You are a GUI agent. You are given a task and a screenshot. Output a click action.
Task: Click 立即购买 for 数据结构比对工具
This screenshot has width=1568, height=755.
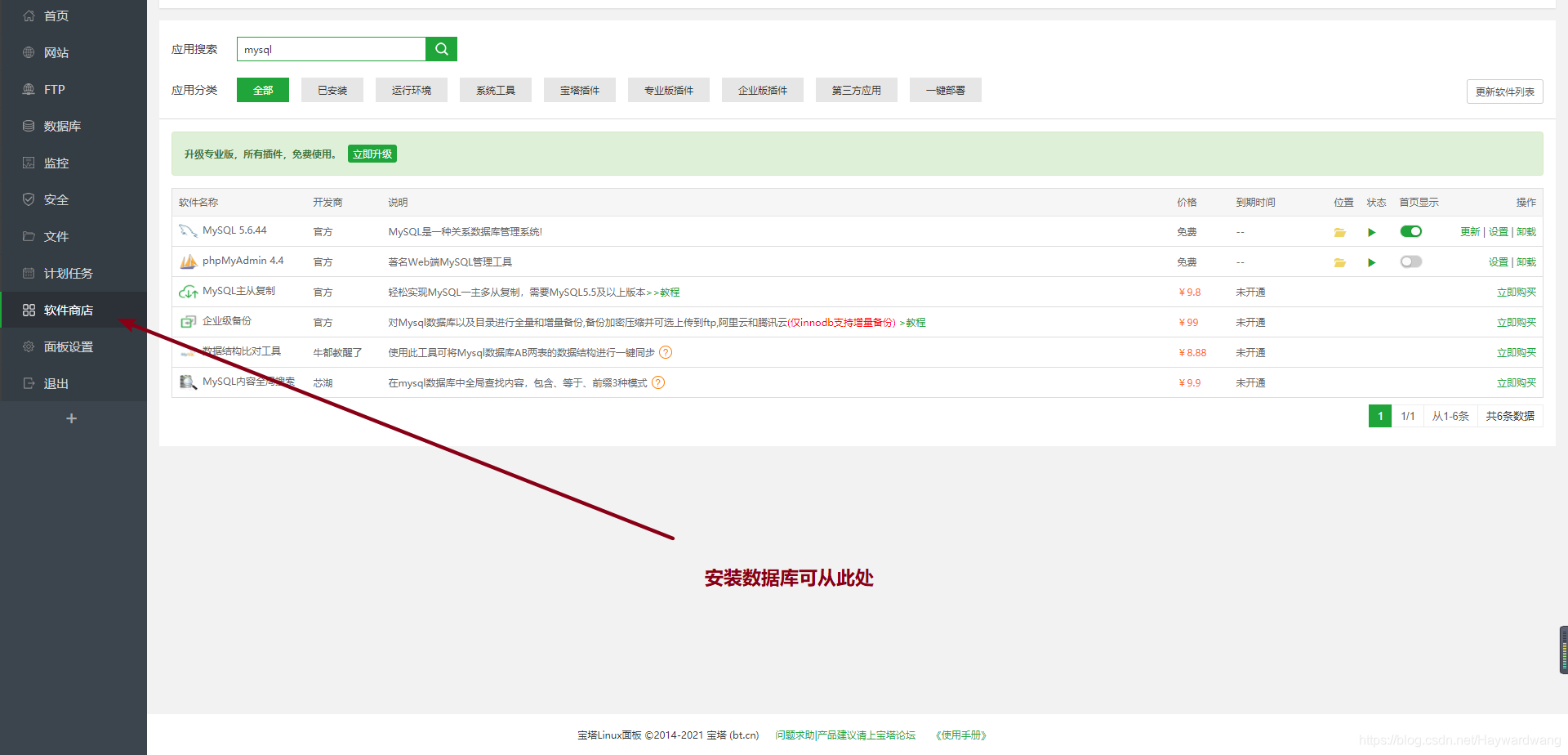[1517, 353]
